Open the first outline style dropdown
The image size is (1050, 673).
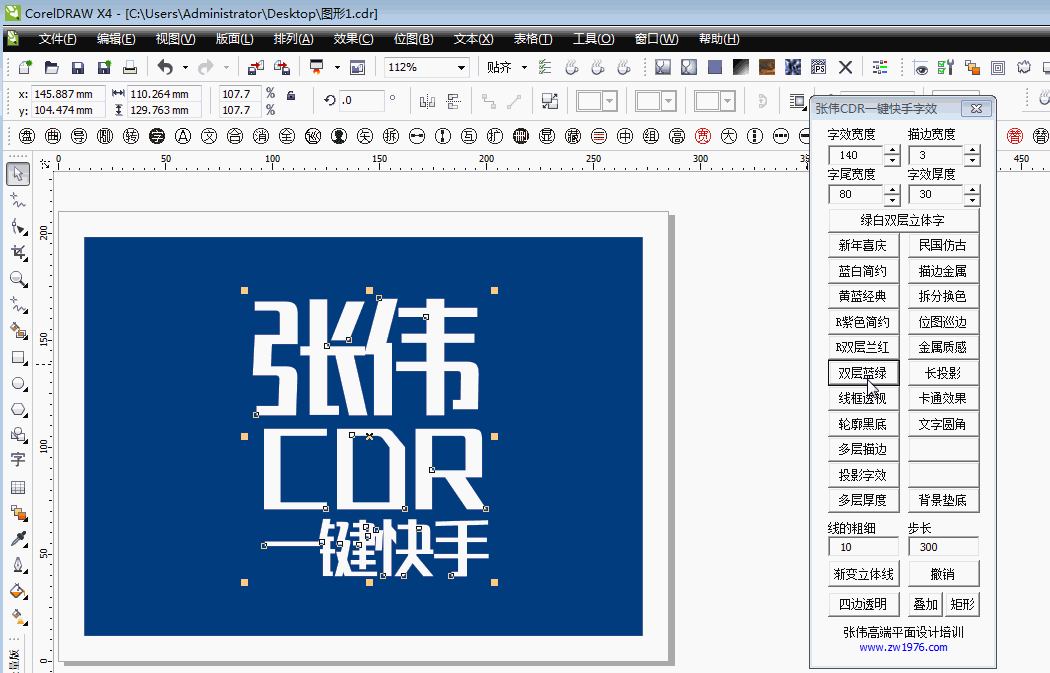[x=609, y=102]
